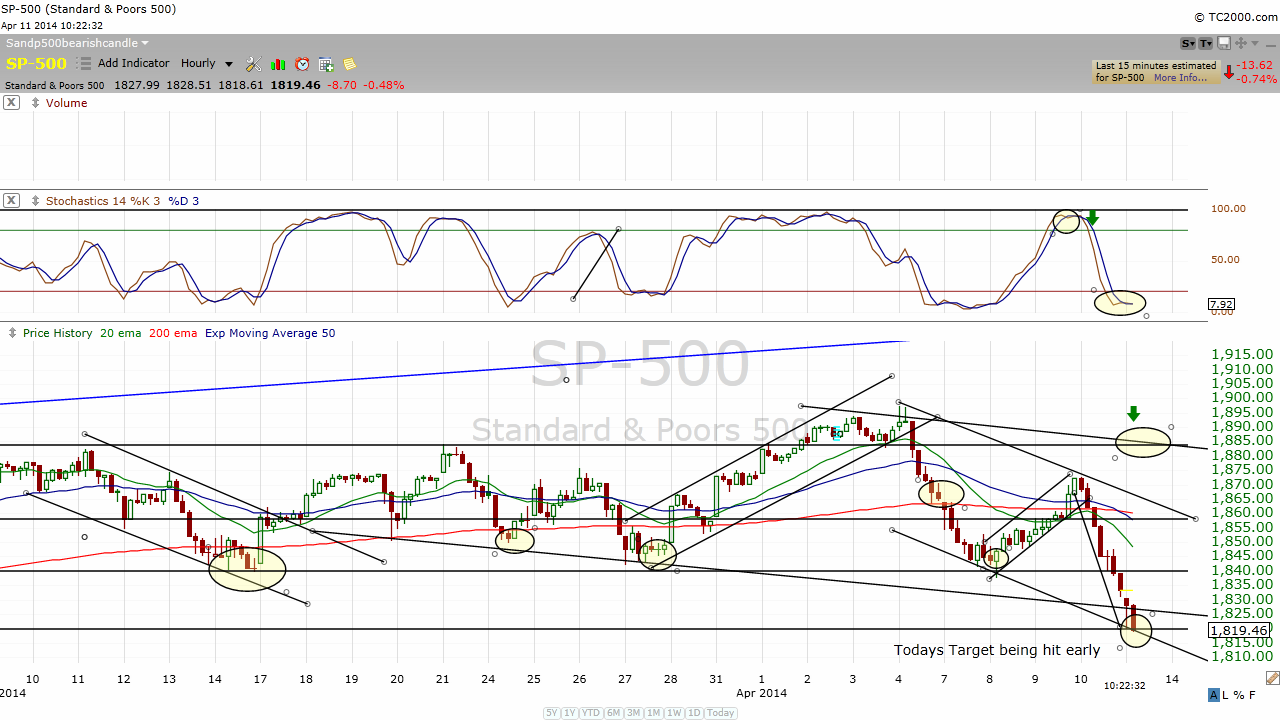Enable arithmetic scale A toggle
Screen dimensions: 1280x720
click(x=1214, y=695)
